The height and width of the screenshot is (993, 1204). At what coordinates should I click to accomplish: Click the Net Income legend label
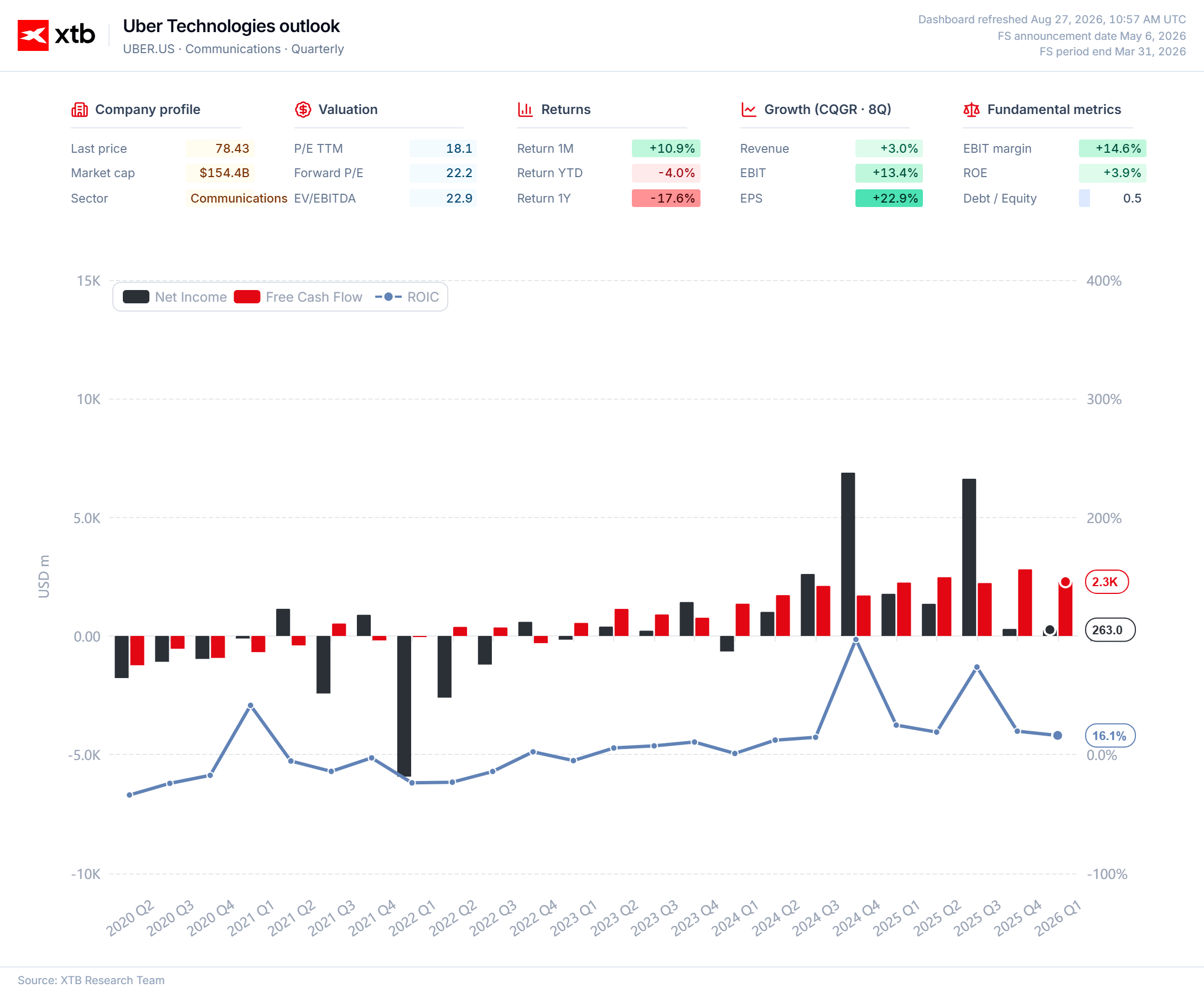(191, 297)
